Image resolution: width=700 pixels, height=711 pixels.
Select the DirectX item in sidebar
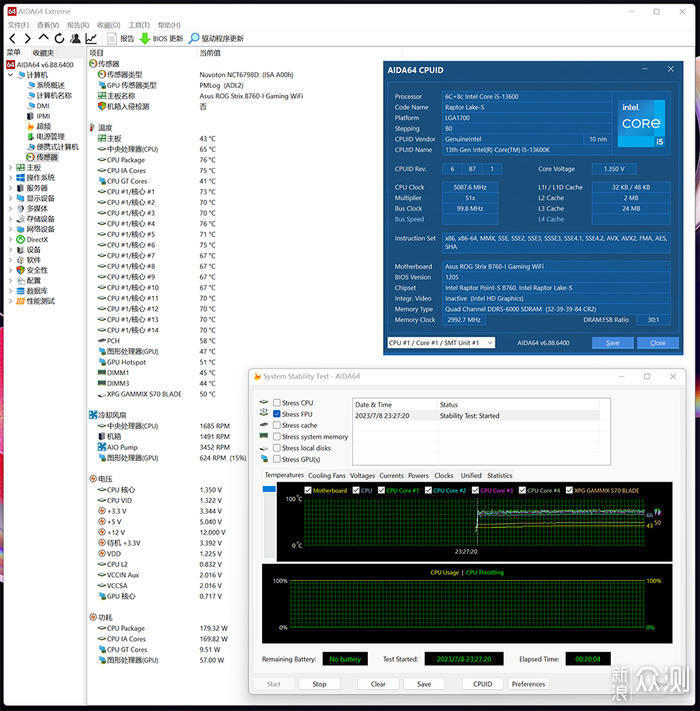point(36,240)
